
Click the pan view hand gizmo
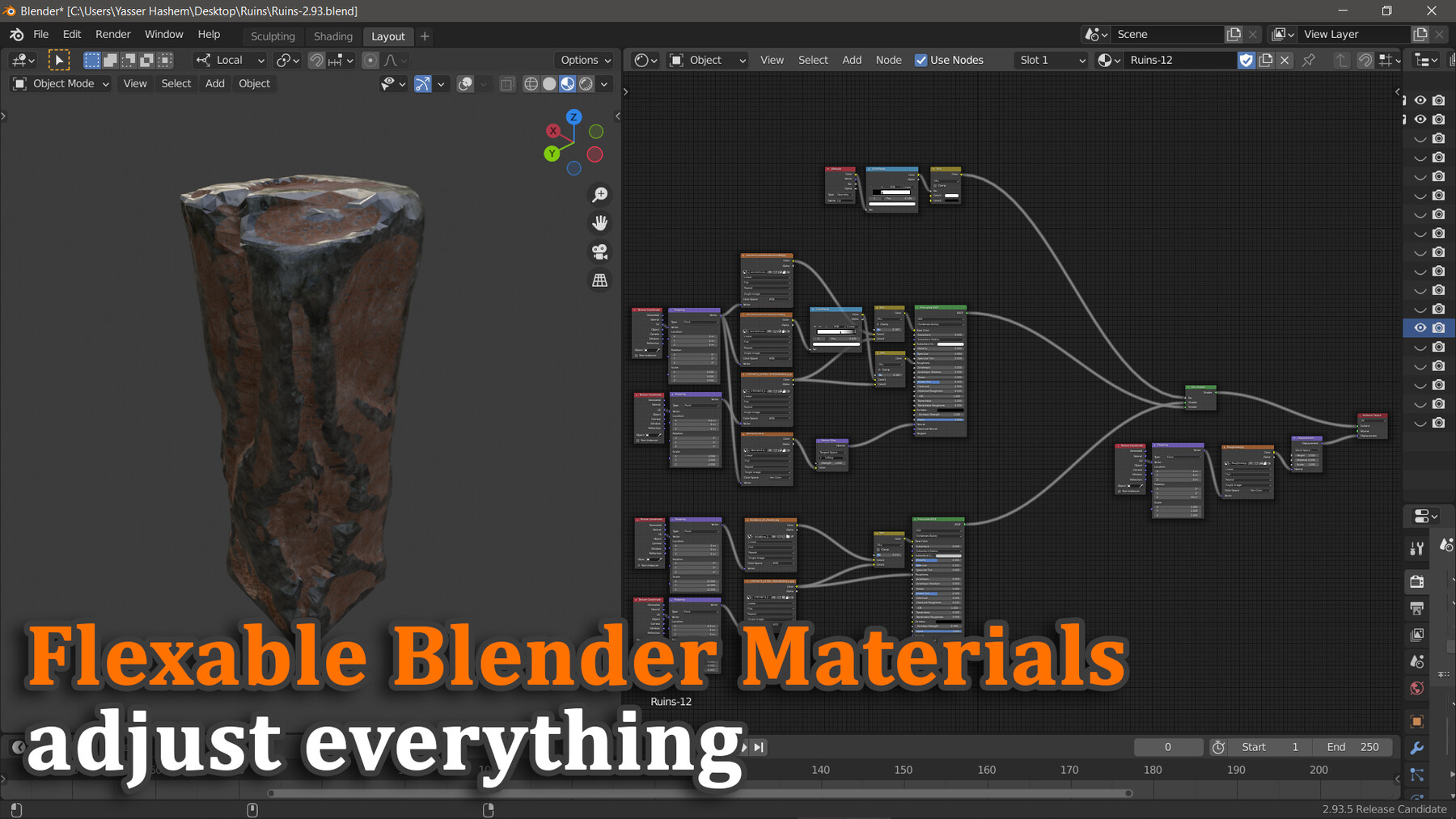(599, 223)
